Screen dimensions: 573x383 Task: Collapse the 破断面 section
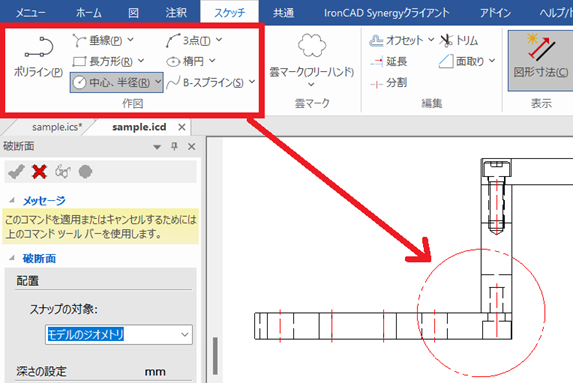tap(12, 258)
